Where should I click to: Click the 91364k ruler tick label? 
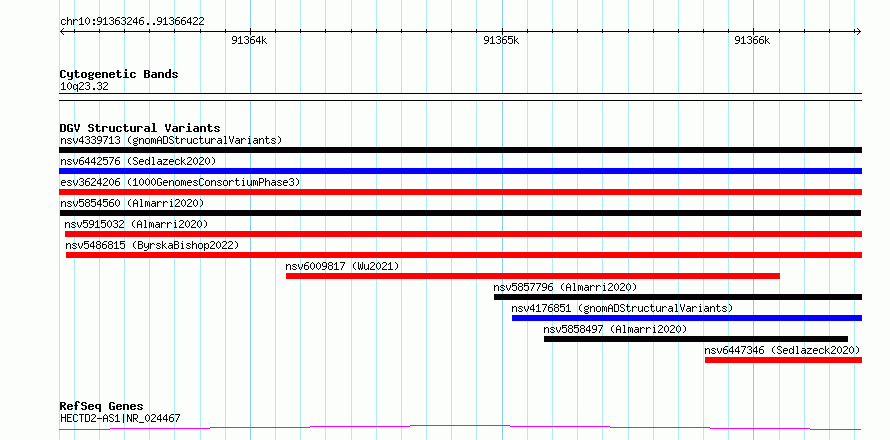[x=249, y=40]
